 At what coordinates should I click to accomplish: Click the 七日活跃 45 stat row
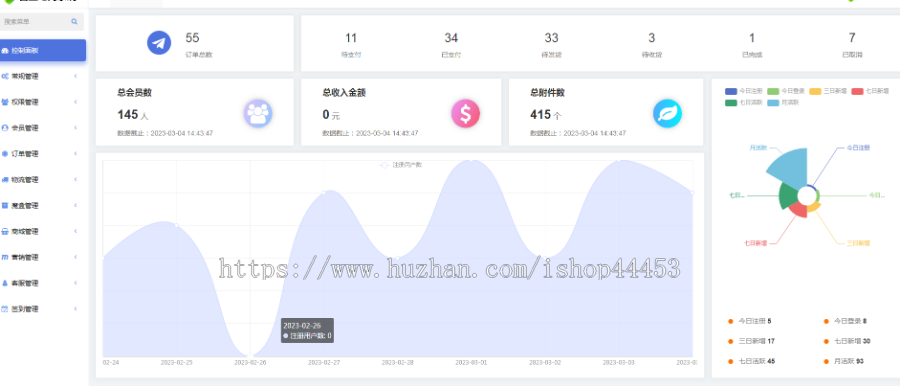point(751,361)
